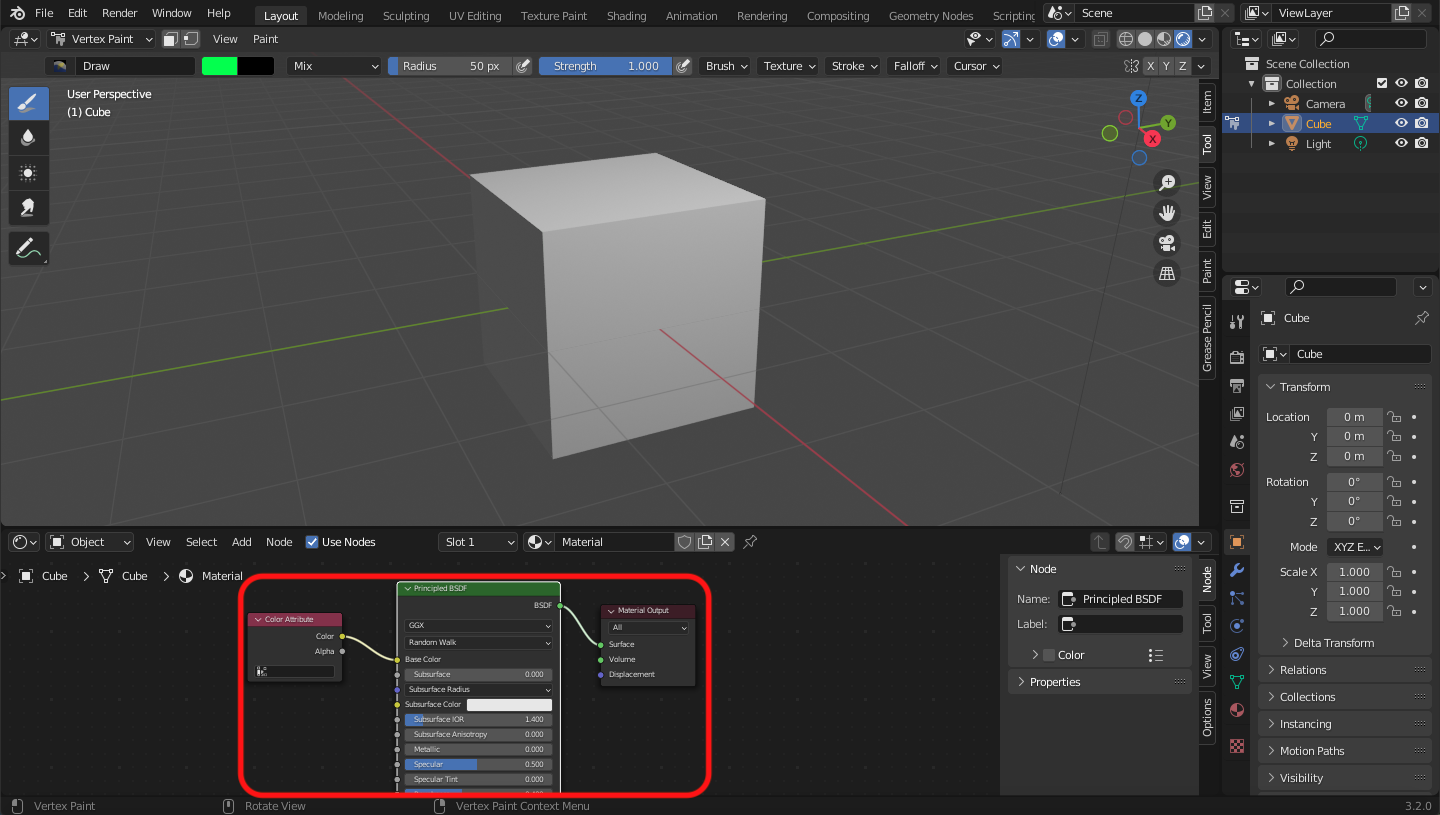
Task: Toggle camera view icon
Action: click(x=1166, y=243)
